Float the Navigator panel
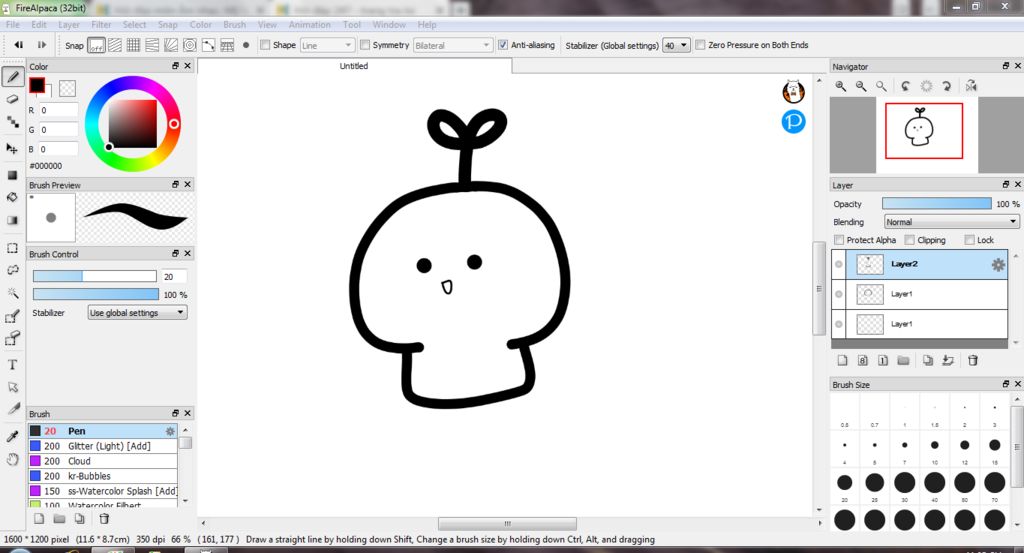Image resolution: width=1024 pixels, height=553 pixels. 1006,66
